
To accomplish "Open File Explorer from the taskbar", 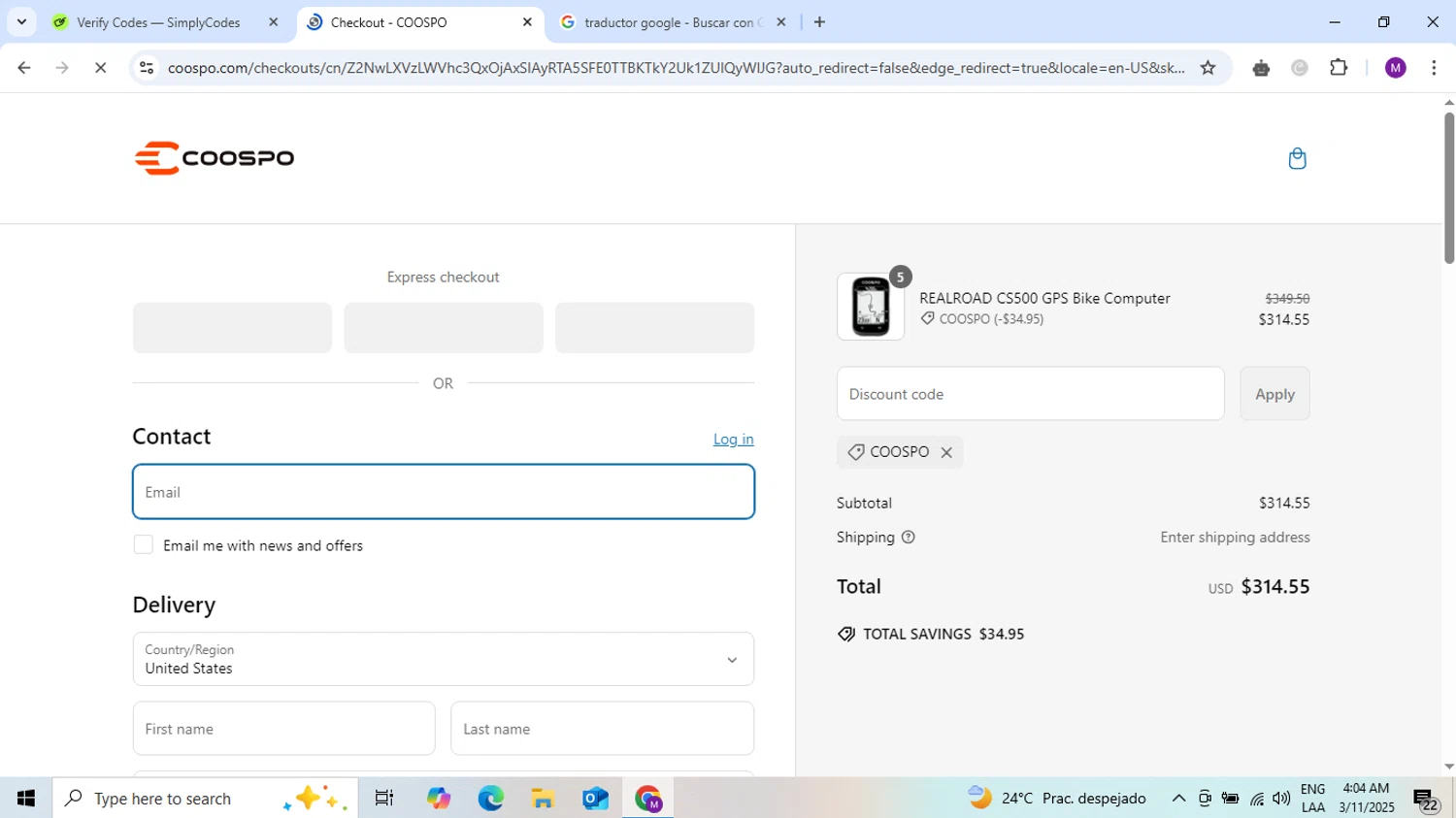I will pyautogui.click(x=544, y=799).
